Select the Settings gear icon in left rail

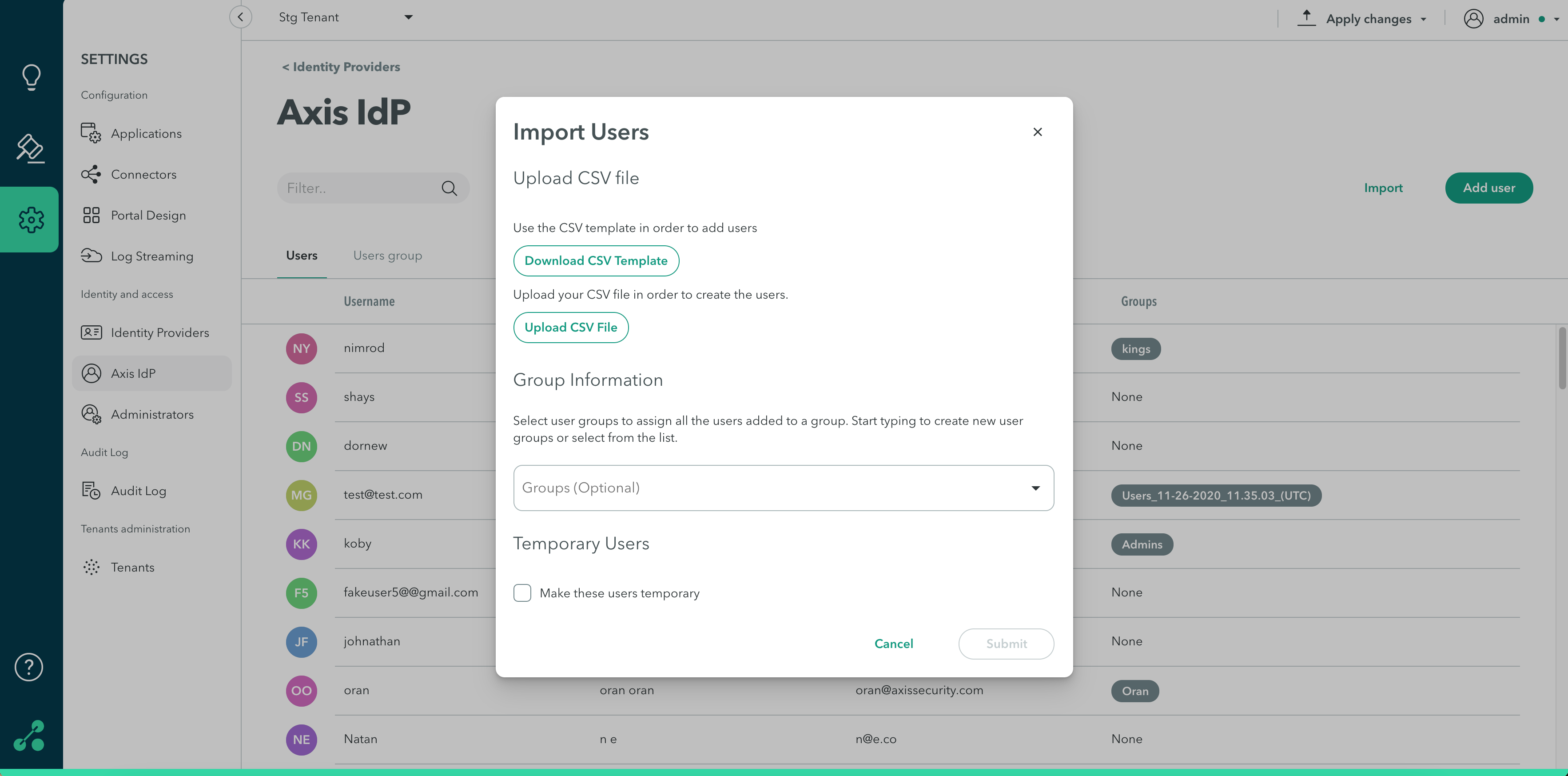(x=31, y=219)
